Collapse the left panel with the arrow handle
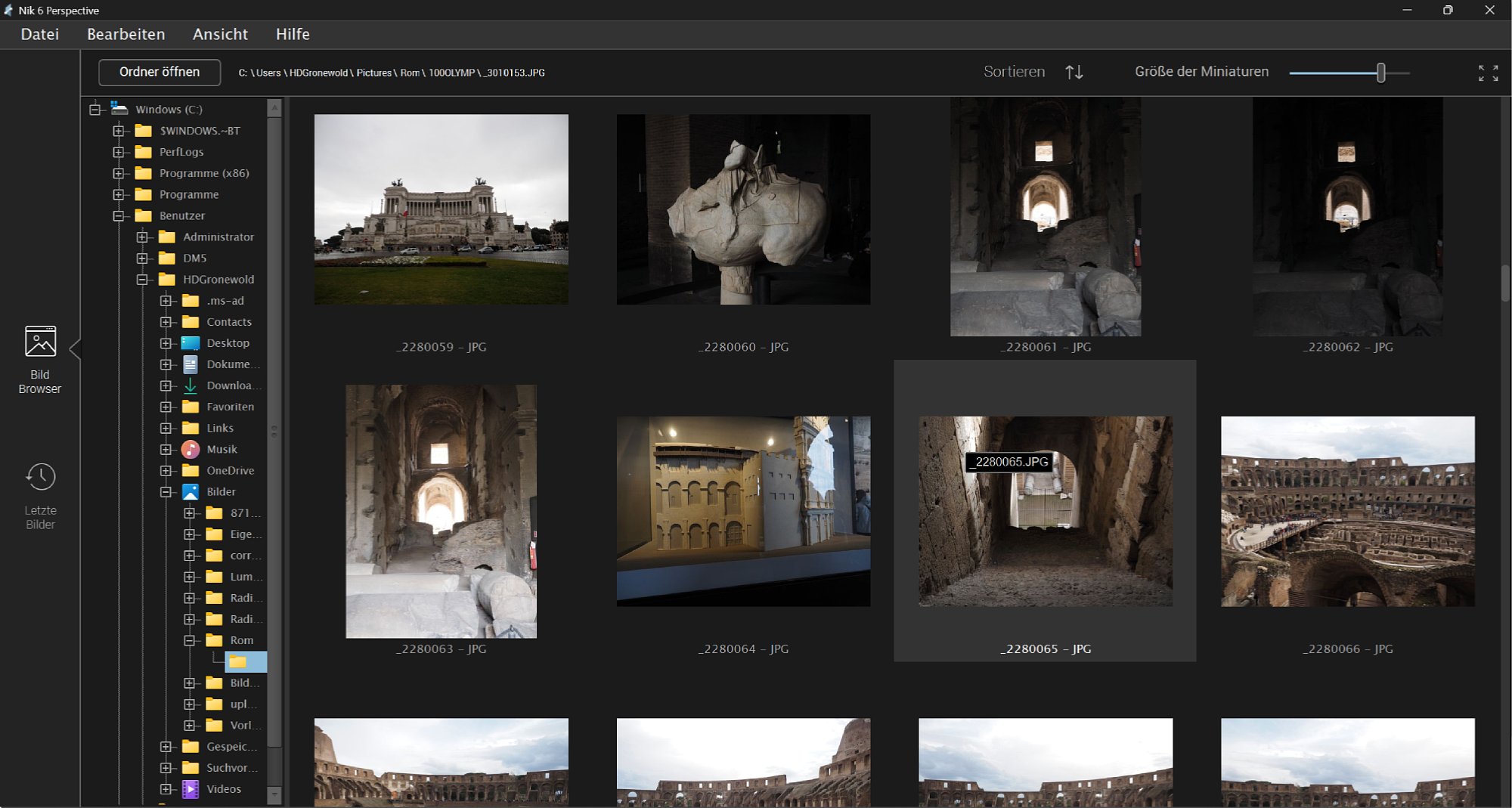This screenshot has height=808, width=1512. [x=75, y=349]
